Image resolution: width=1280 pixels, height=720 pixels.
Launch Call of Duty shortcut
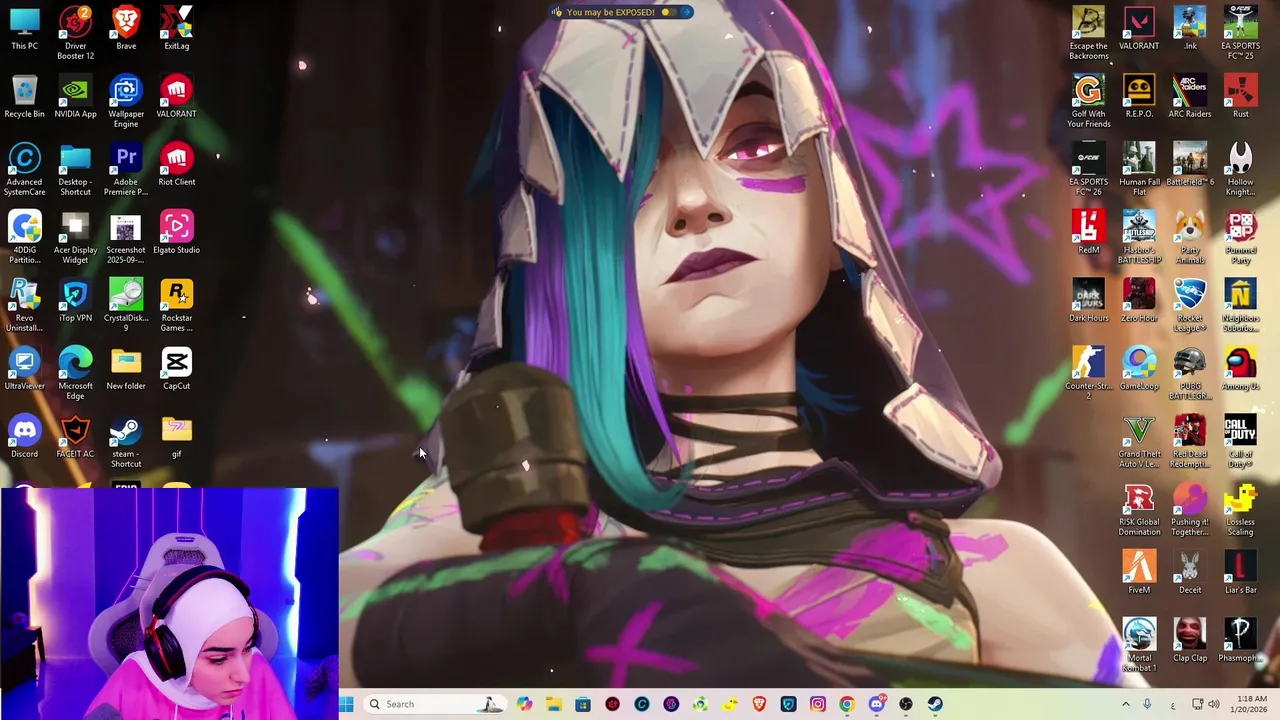coord(1240,440)
